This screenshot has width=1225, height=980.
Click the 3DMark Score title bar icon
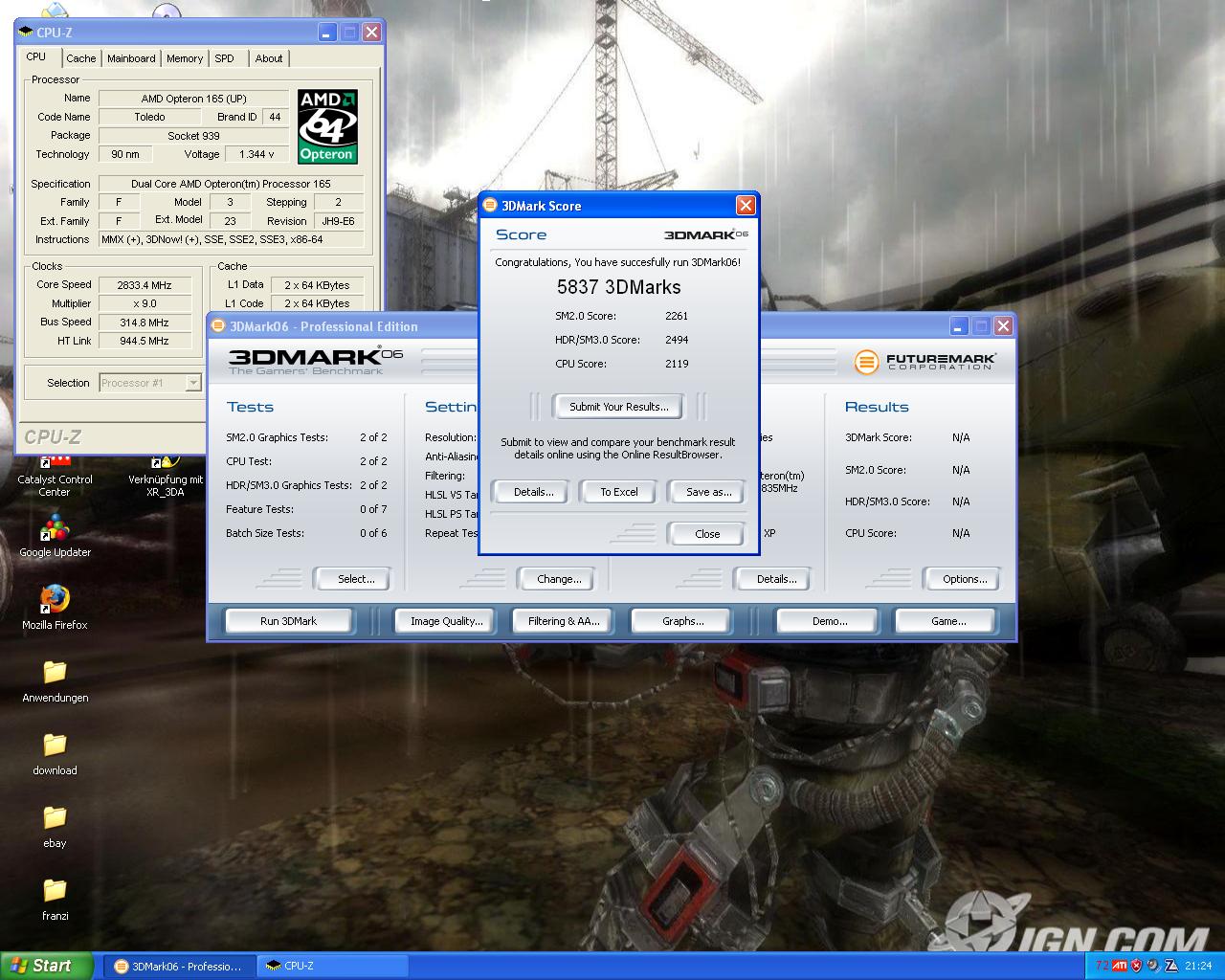(491, 205)
